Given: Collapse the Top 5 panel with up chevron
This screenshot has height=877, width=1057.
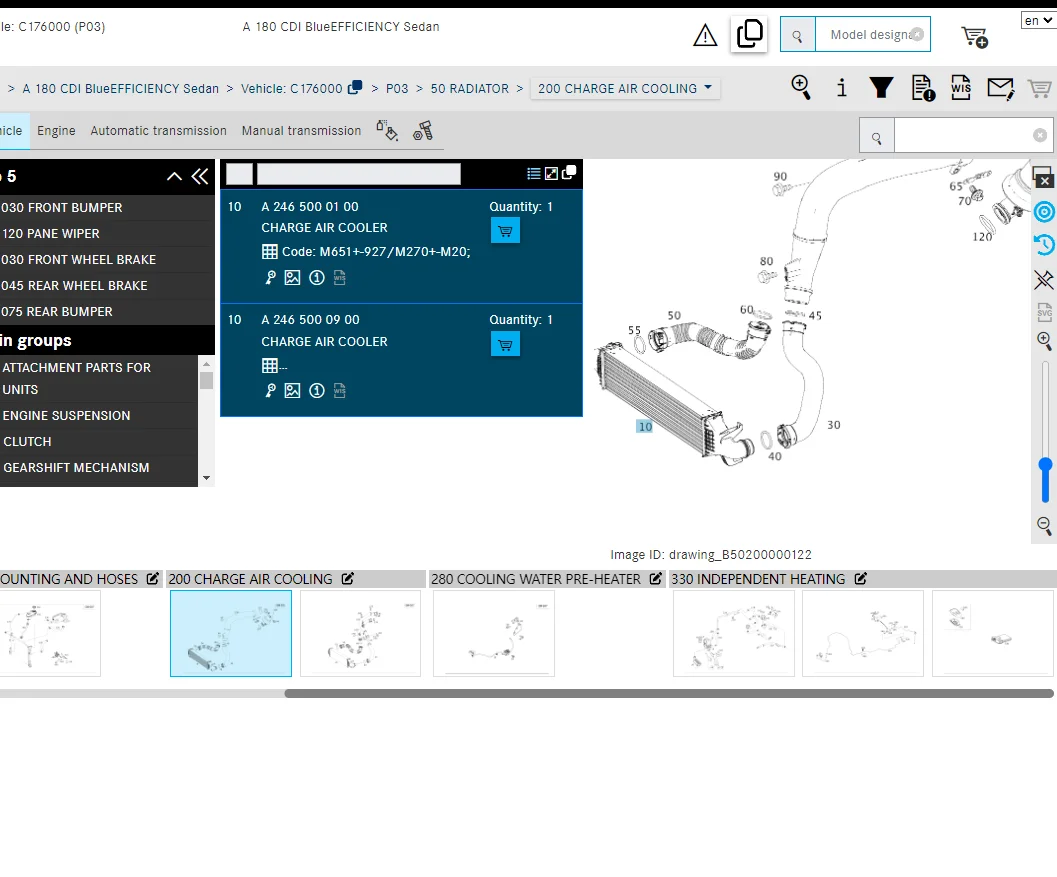Looking at the screenshot, I should 174,176.
